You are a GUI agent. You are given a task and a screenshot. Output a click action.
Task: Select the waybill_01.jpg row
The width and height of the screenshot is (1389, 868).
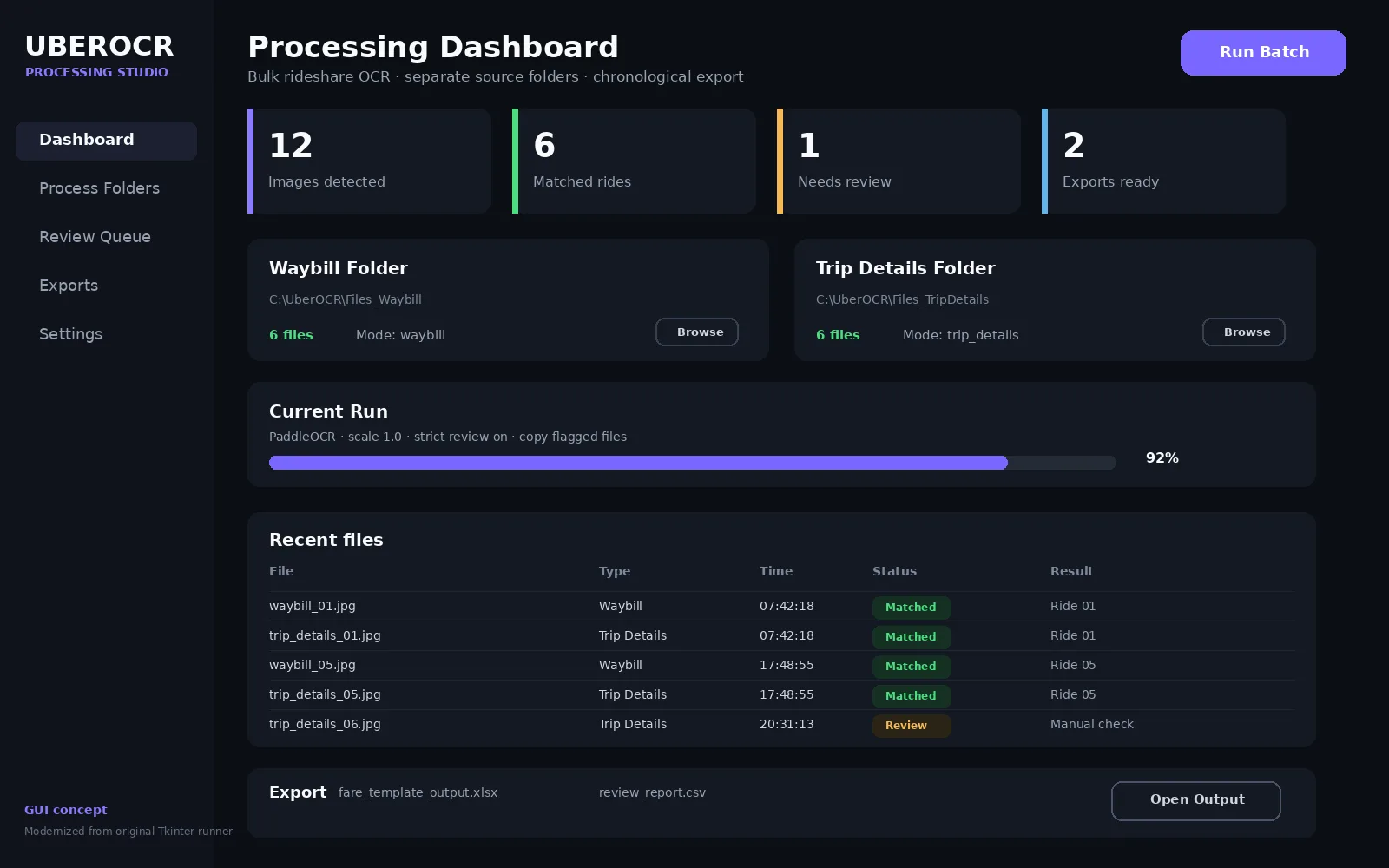tap(781, 606)
